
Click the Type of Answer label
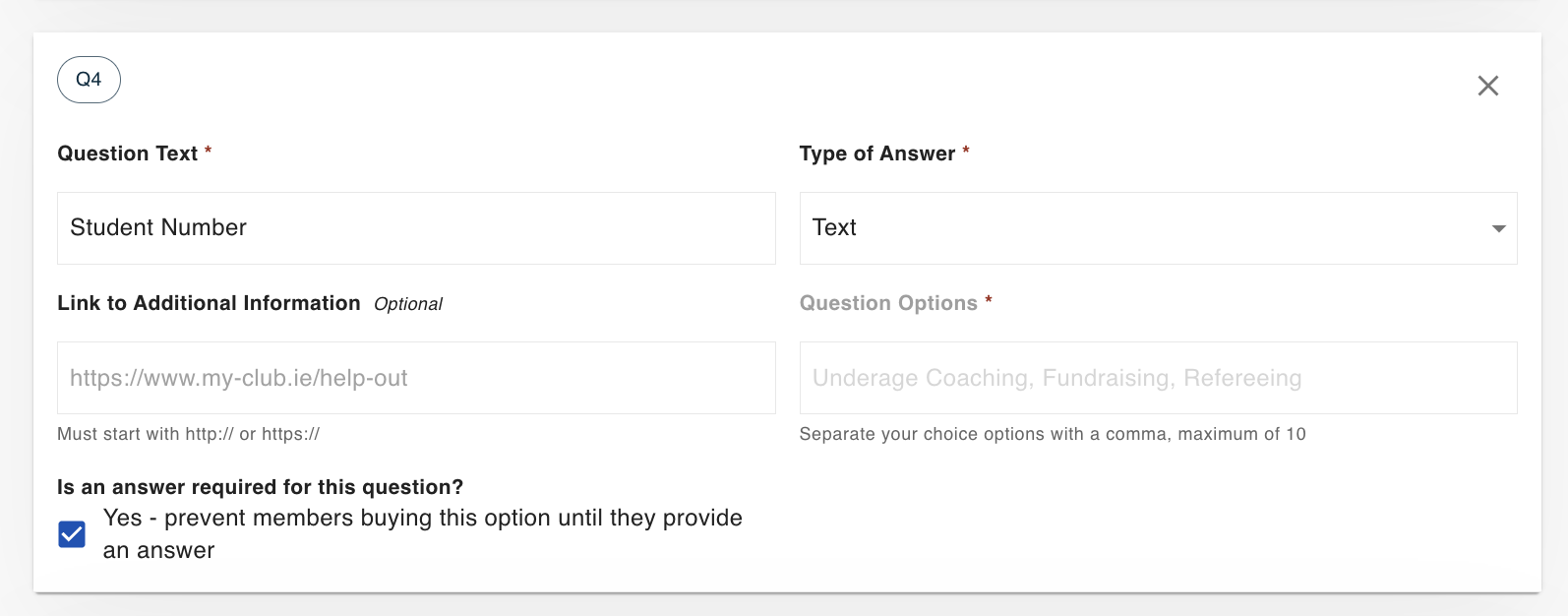[x=877, y=154]
